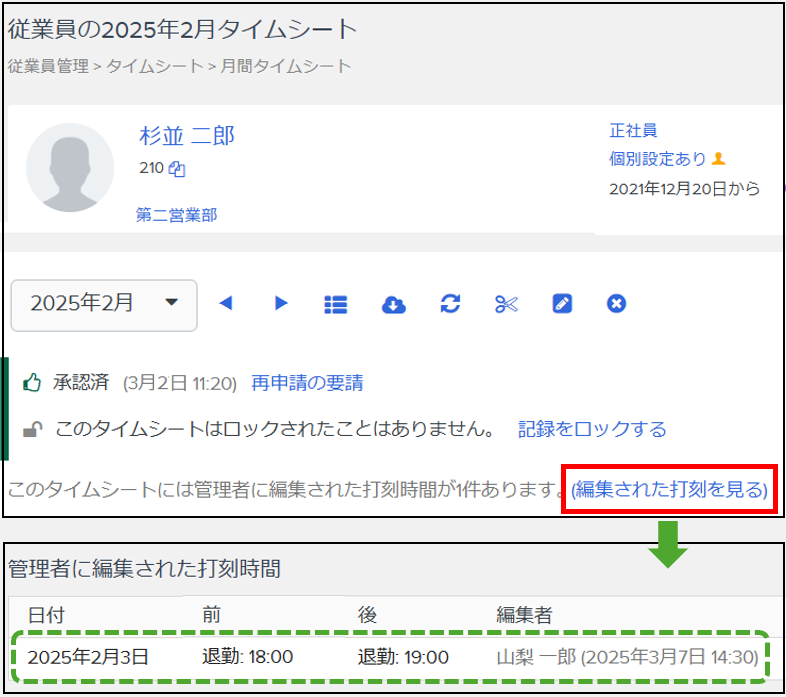The image size is (786, 697).
Task: Open 編集された打刻を見る link
Action: coord(669,489)
